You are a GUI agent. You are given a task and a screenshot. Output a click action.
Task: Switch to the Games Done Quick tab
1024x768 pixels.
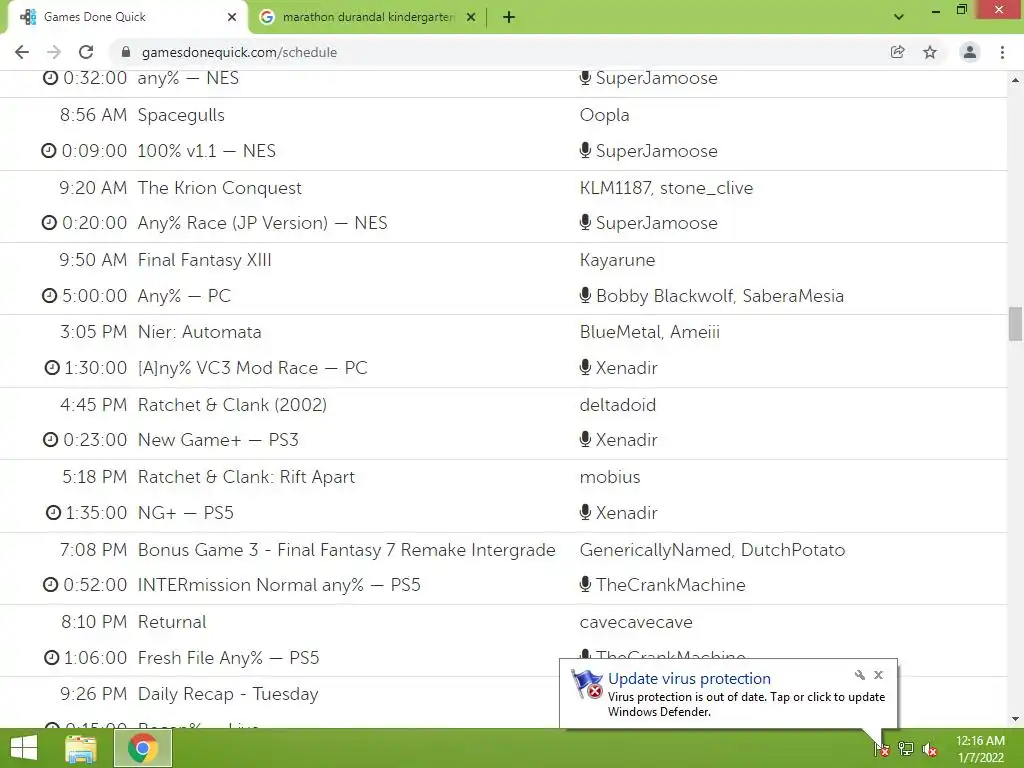click(x=127, y=18)
